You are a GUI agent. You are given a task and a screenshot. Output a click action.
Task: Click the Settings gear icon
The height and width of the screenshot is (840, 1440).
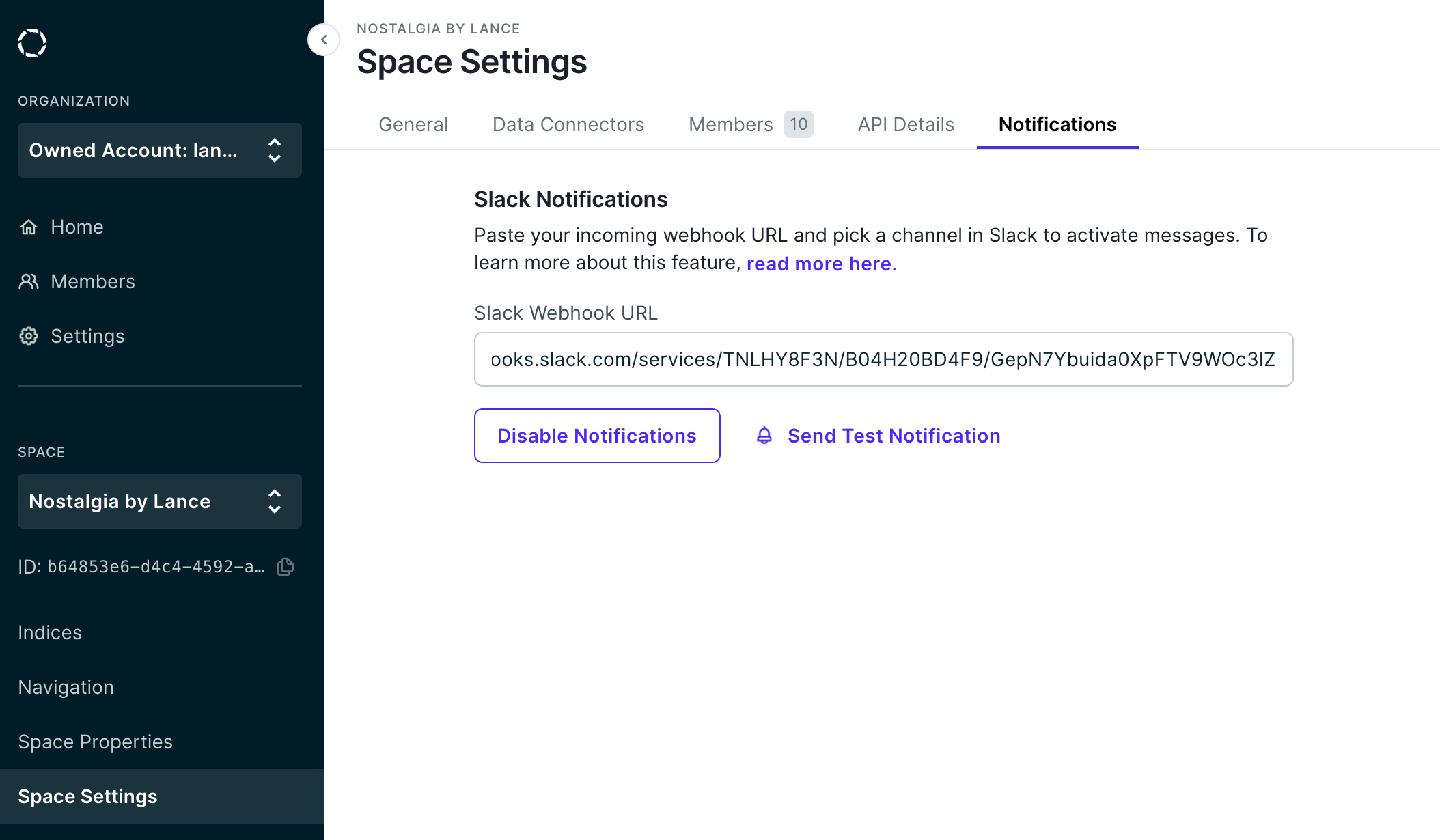pyautogui.click(x=29, y=336)
